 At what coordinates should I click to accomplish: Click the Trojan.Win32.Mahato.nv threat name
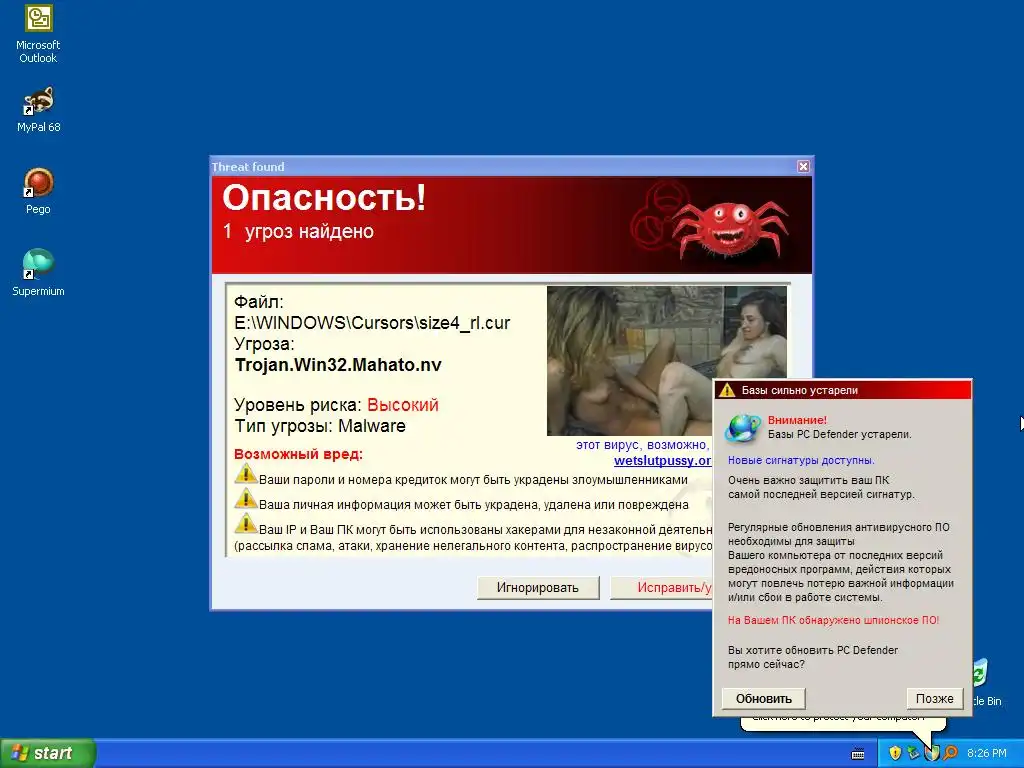click(x=338, y=364)
